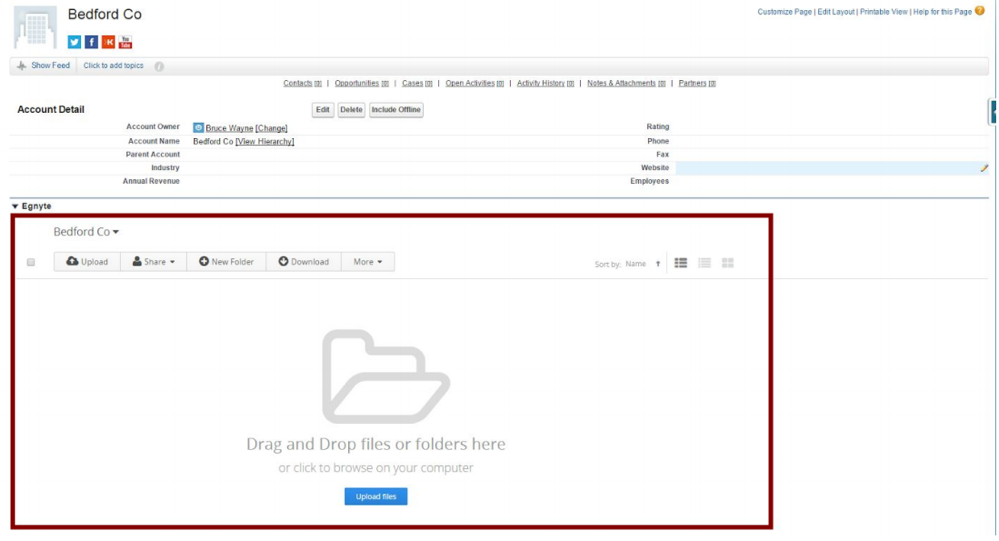Viewport: 999px width, 541px height.
Task: Jump to Contacts related list
Action: [x=302, y=83]
